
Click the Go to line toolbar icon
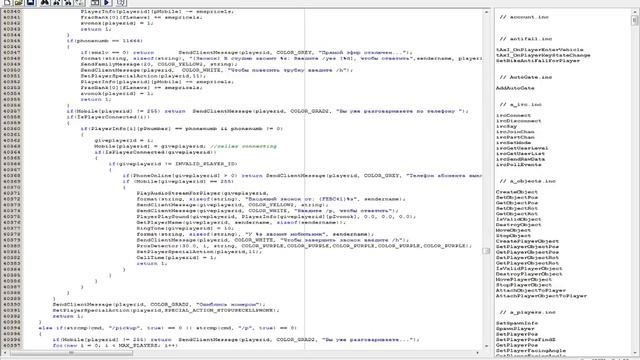pyautogui.click(x=80, y=2)
